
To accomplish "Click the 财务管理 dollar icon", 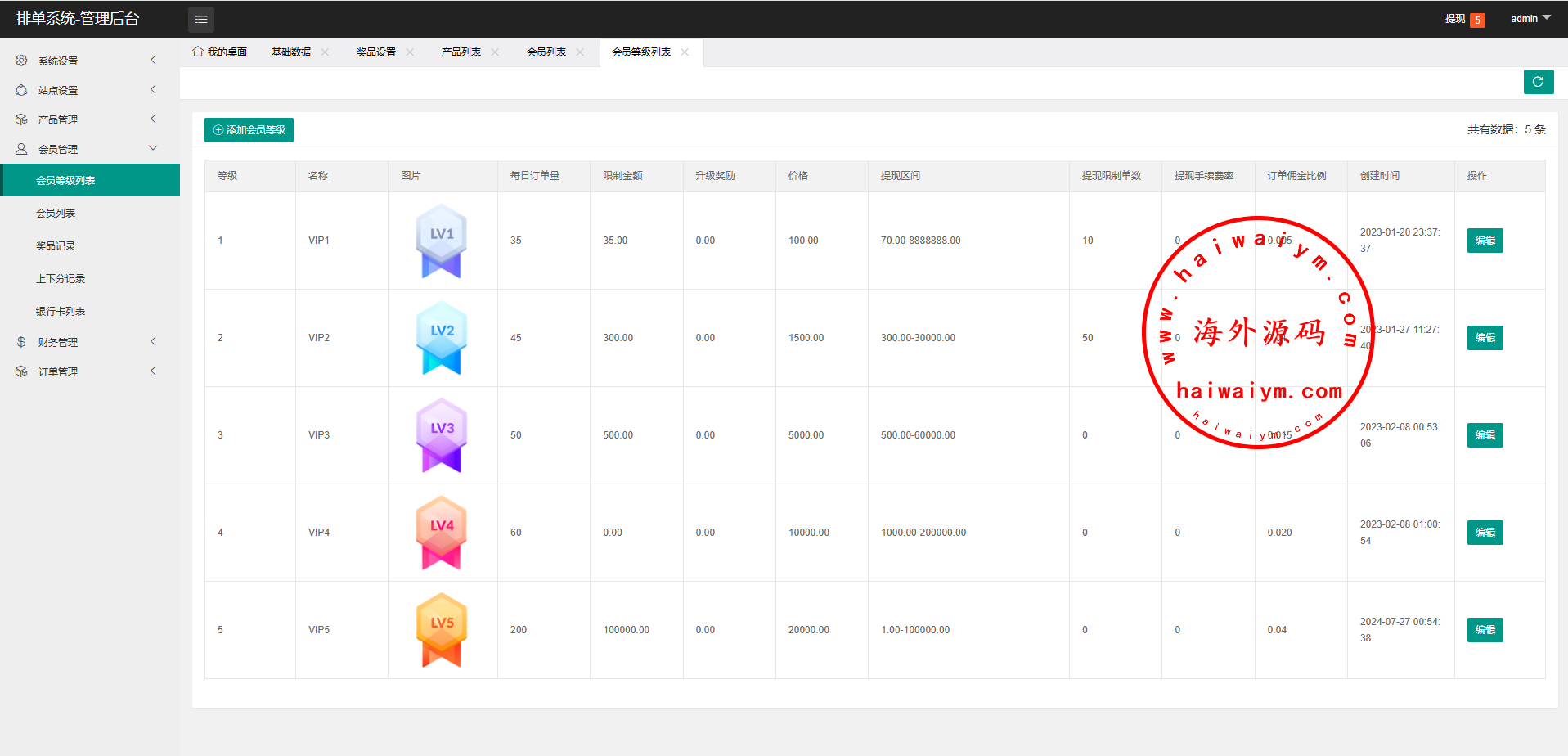I will [x=21, y=342].
